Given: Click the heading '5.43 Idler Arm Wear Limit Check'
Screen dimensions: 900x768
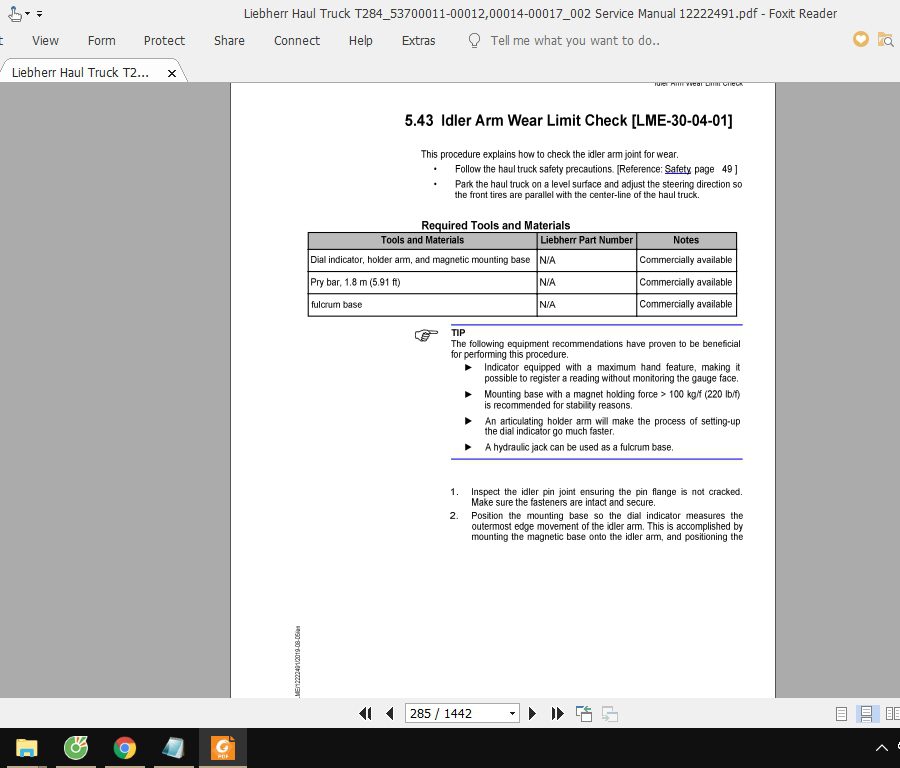Looking at the screenshot, I should [568, 121].
